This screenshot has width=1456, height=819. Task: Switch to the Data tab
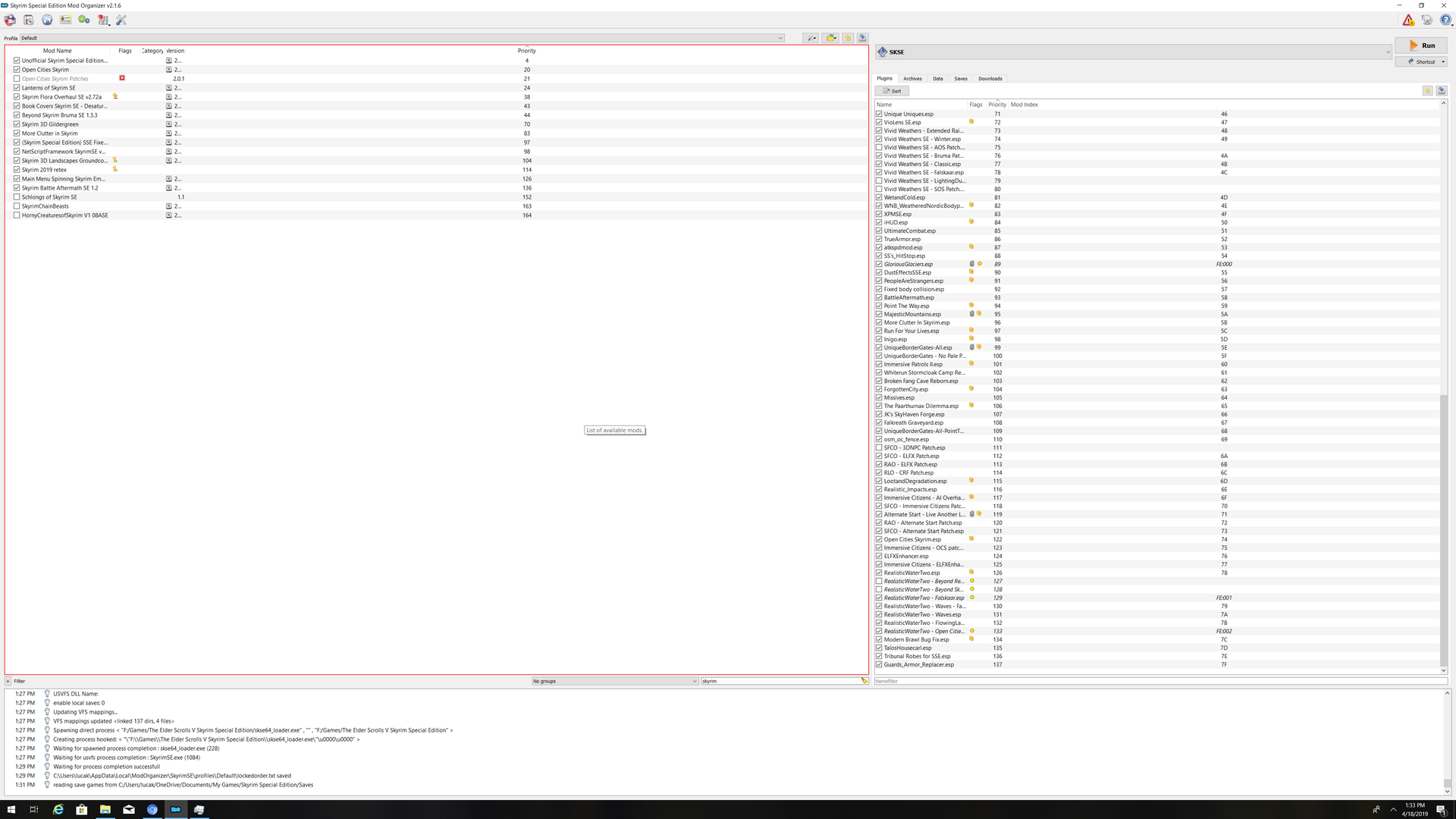(x=938, y=78)
